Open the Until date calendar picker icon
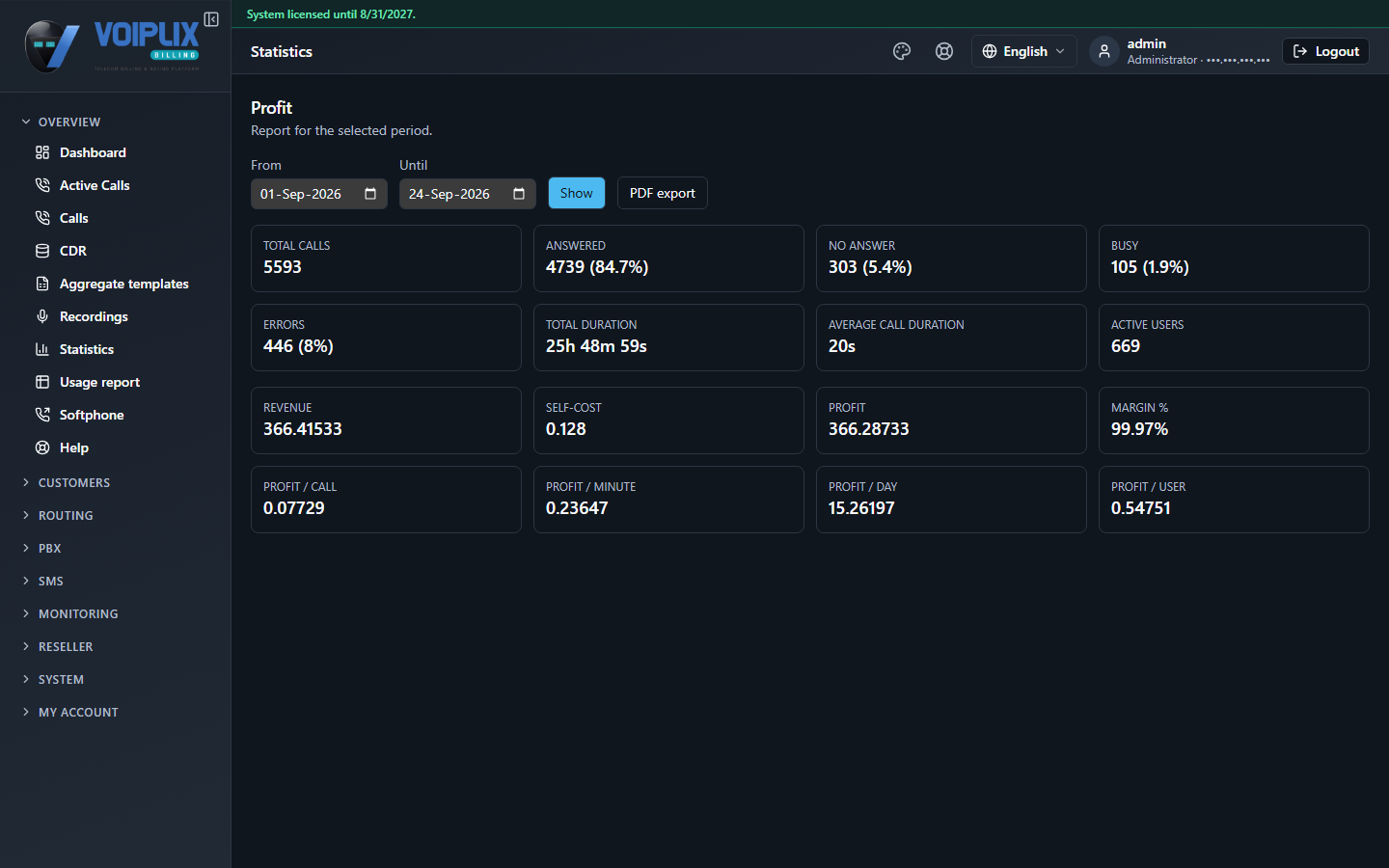 [x=519, y=194]
